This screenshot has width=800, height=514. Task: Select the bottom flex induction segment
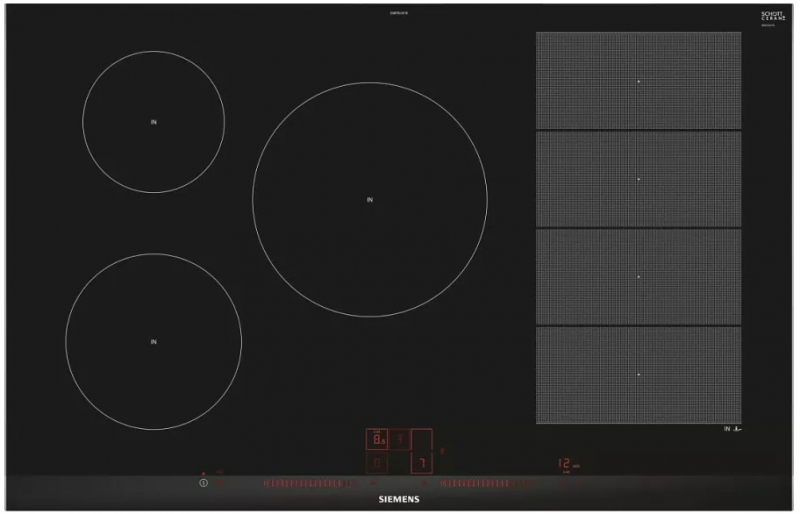point(638,374)
